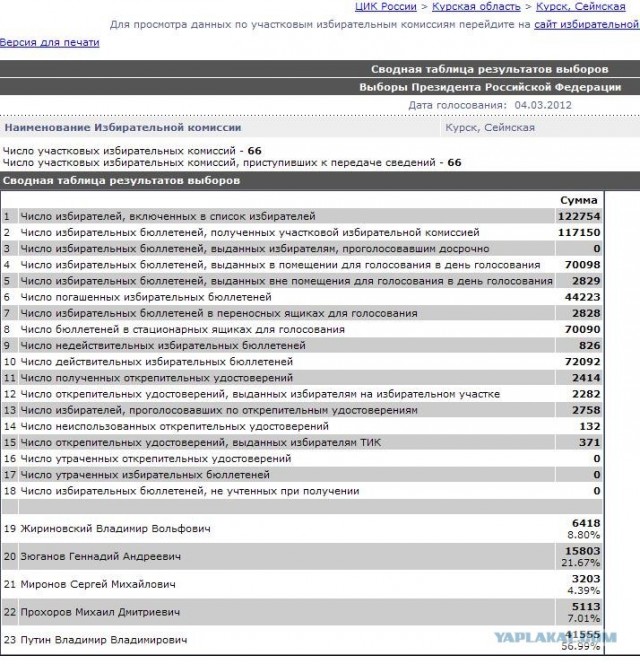Click row 17 Число утраченных избирательных бюллетеней
The width and height of the screenshot is (640, 664).
145,475
